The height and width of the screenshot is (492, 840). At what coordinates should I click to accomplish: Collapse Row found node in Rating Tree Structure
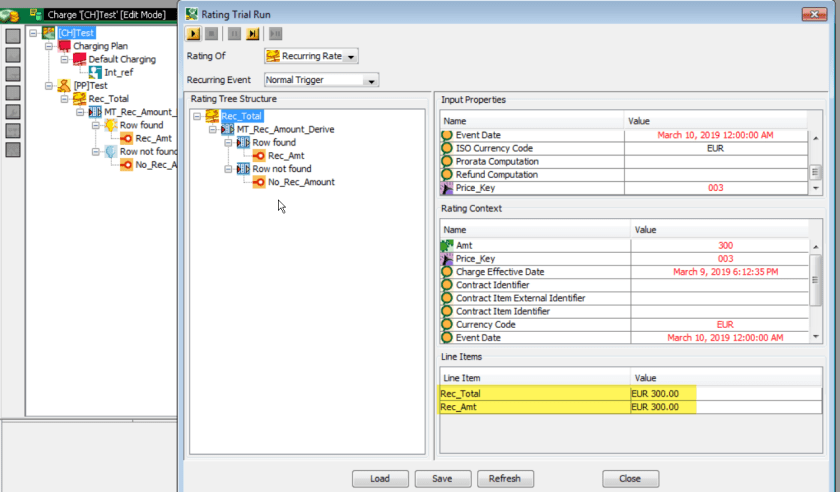click(x=228, y=143)
